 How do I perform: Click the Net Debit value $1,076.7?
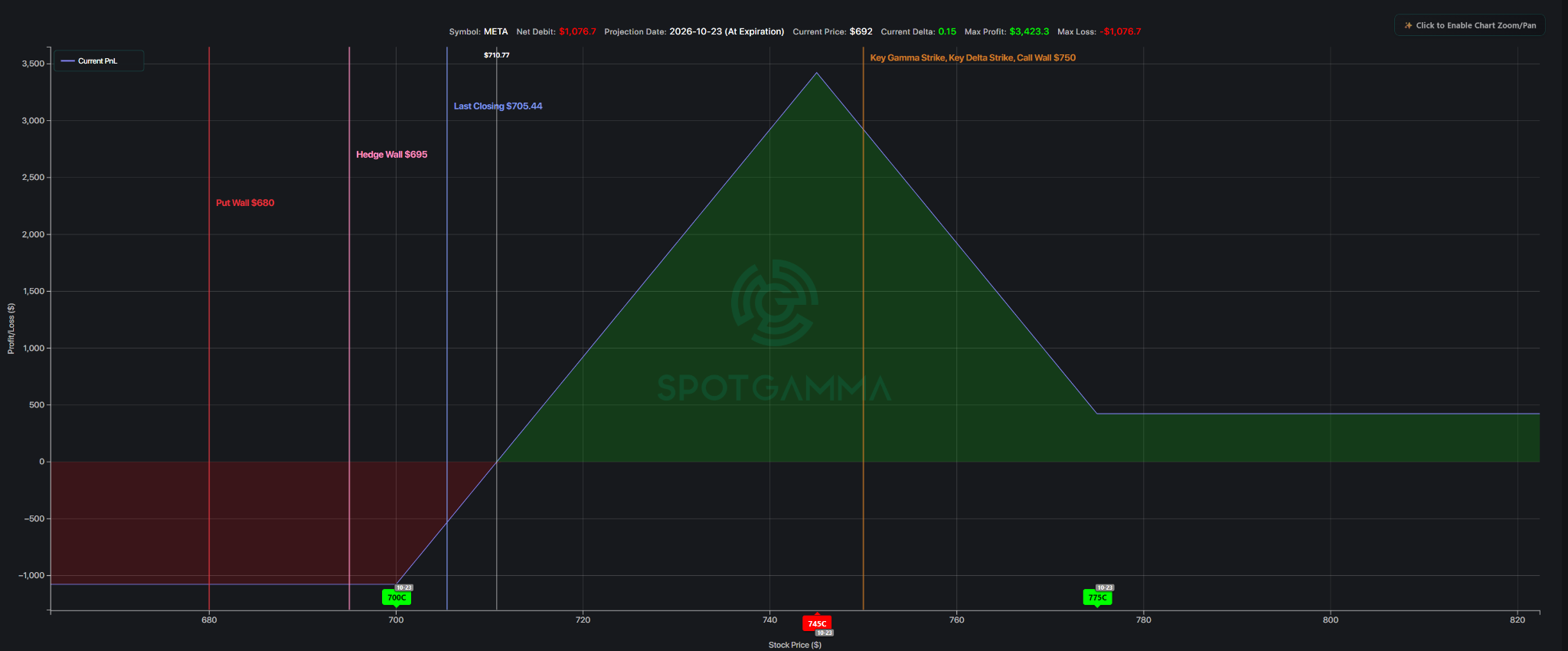577,31
